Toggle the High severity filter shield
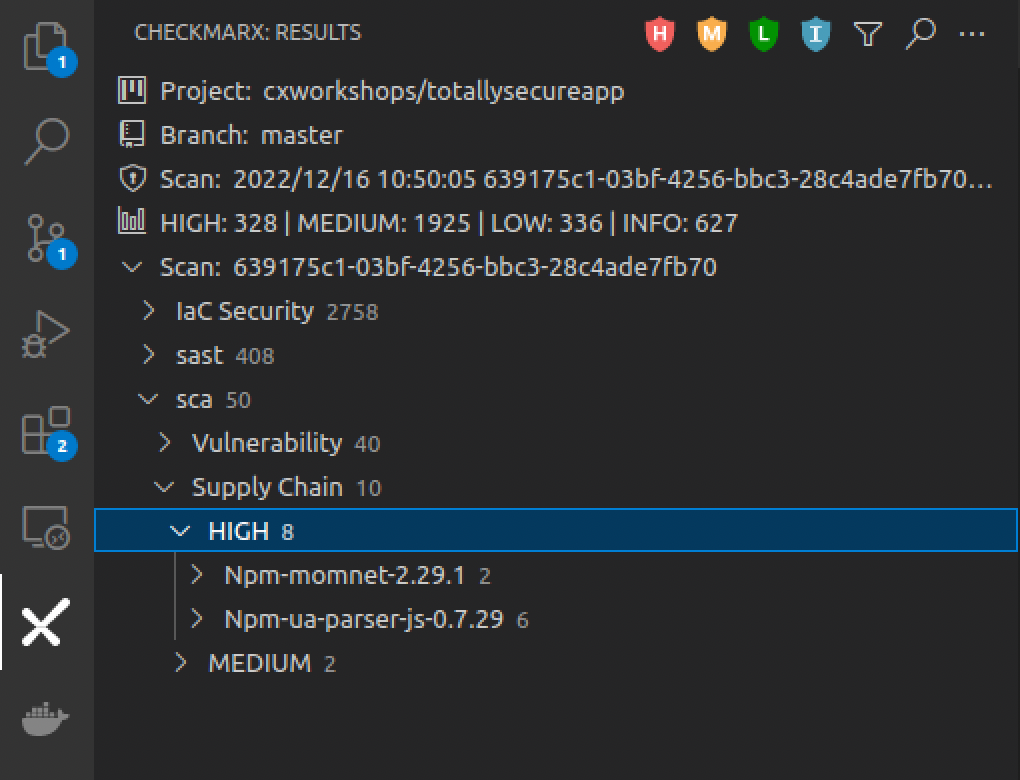The width and height of the screenshot is (1020, 780). tap(660, 33)
